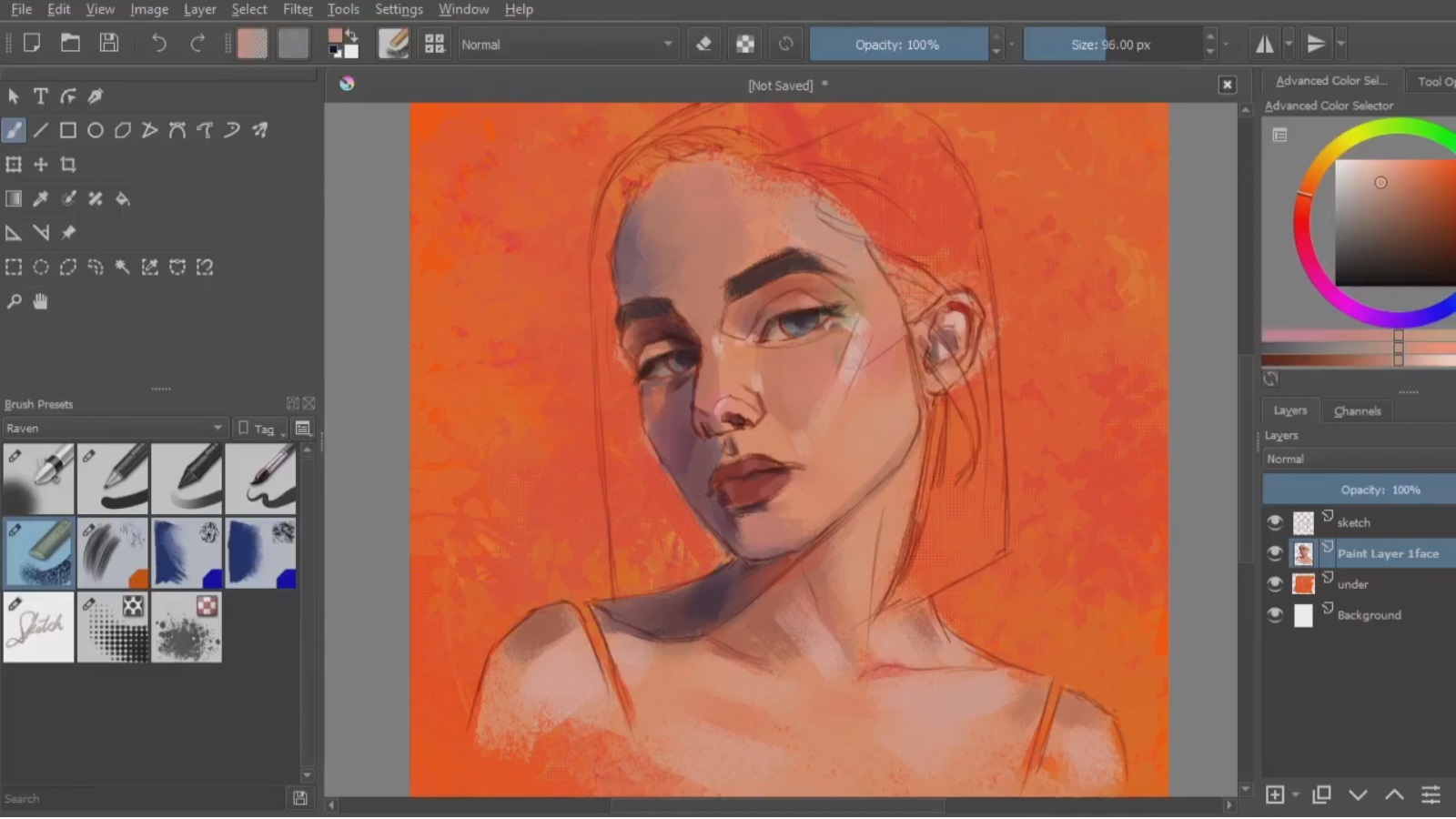This screenshot has width=1456, height=819.
Task: Adjust the brush Size slider
Action: point(1111,45)
